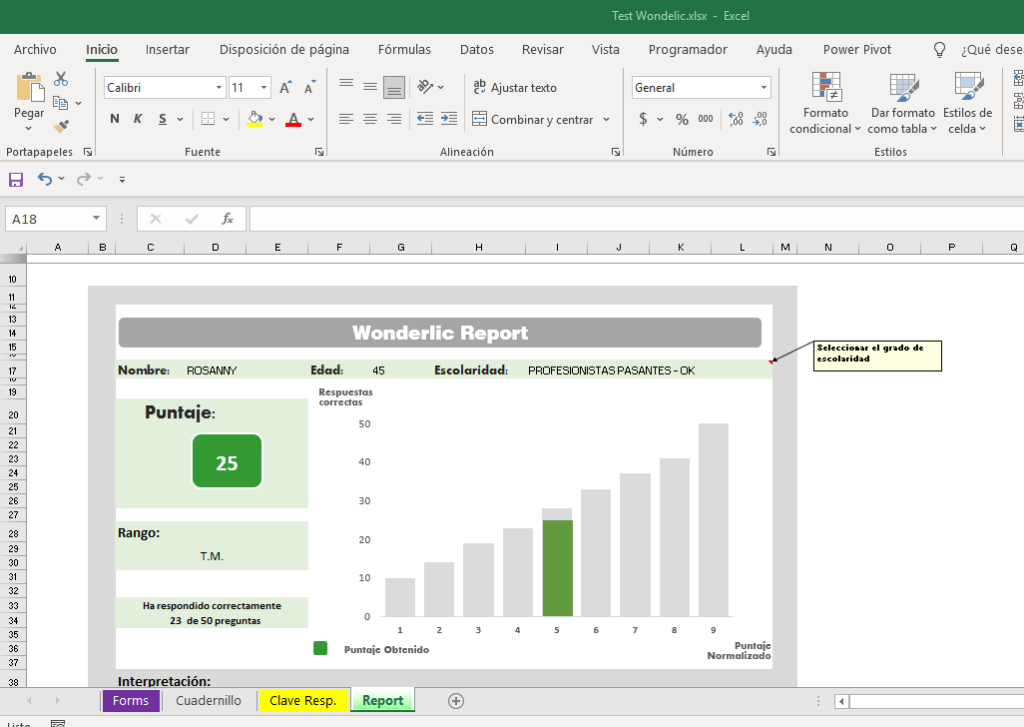This screenshot has height=727, width=1024.
Task: Open the Forms sheet tab
Action: click(131, 701)
